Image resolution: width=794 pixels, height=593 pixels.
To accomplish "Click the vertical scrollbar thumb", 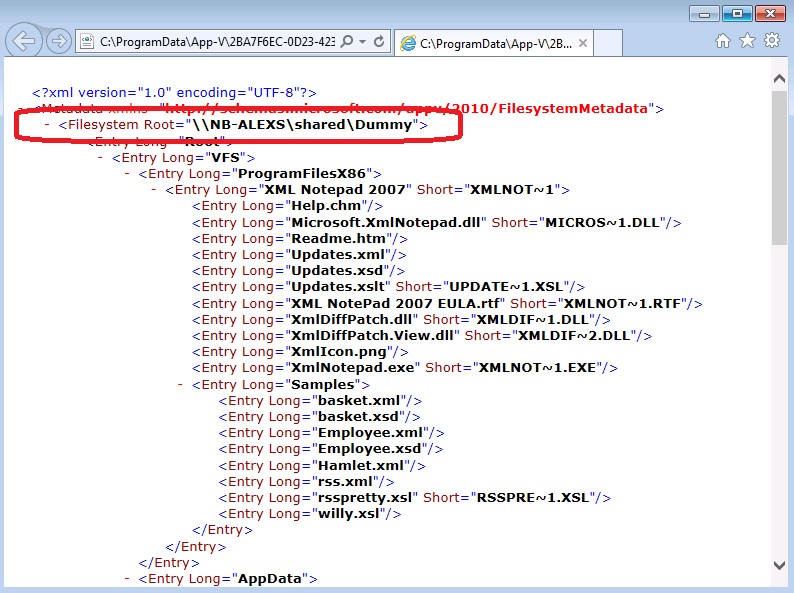I will pos(780,168).
